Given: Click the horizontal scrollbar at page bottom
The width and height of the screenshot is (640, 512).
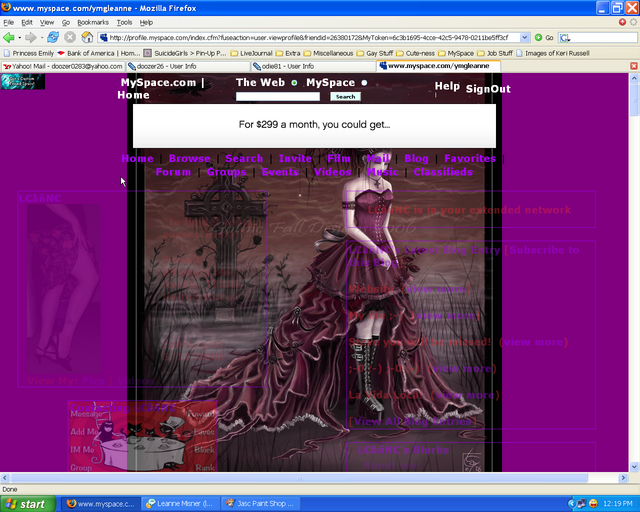Looking at the screenshot, I should pyautogui.click(x=300, y=477).
